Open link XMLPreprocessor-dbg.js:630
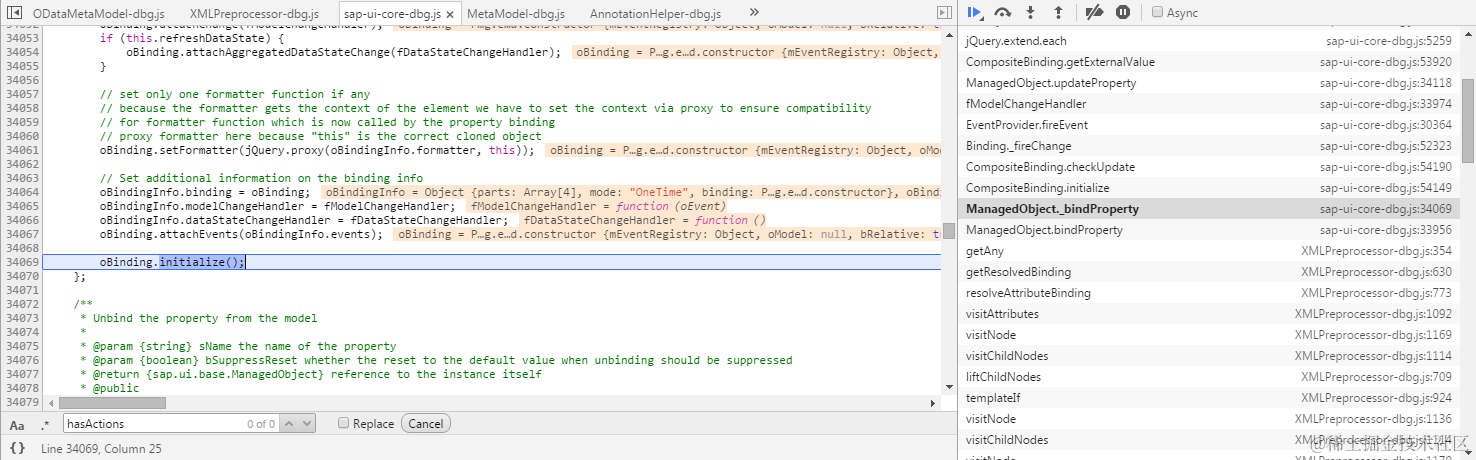 pyautogui.click(x=1376, y=272)
